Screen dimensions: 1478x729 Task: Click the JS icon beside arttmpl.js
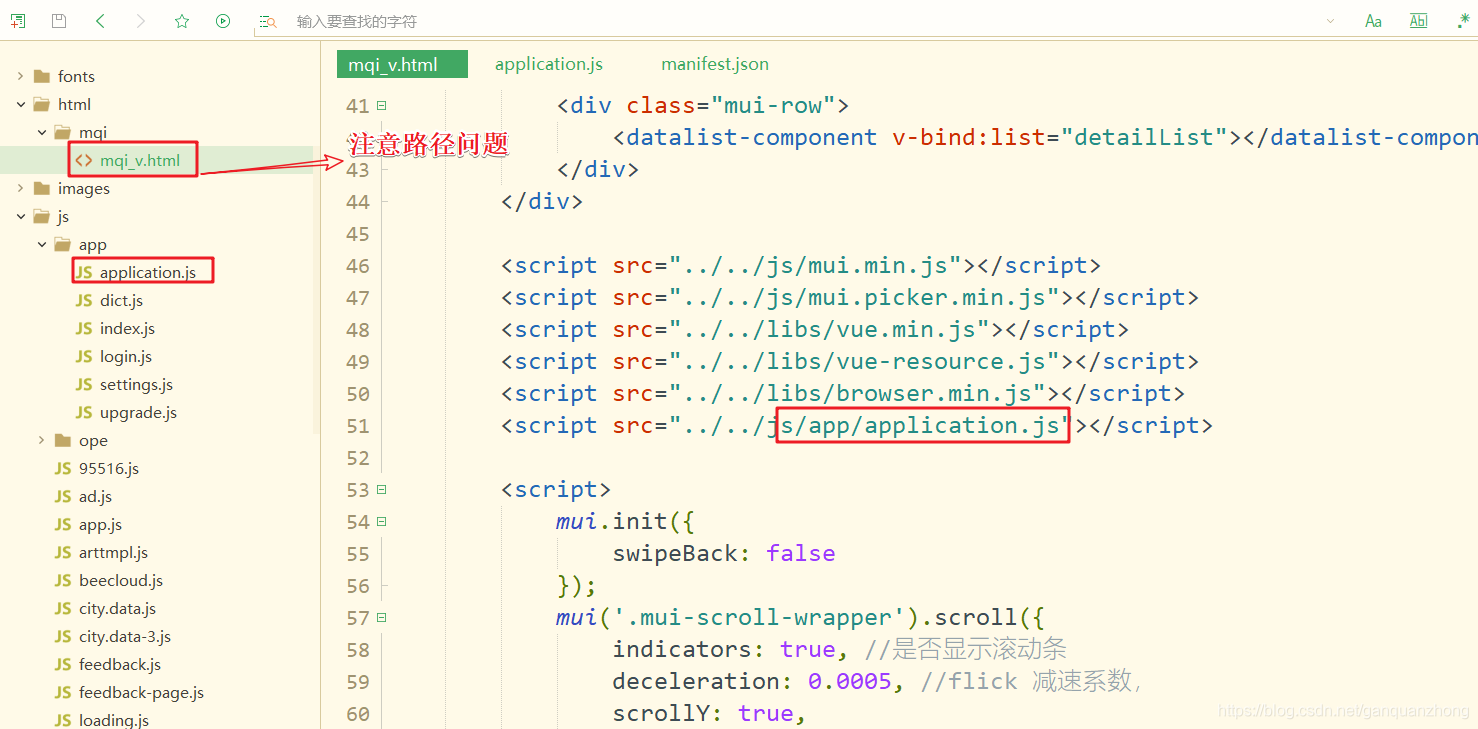(x=63, y=552)
